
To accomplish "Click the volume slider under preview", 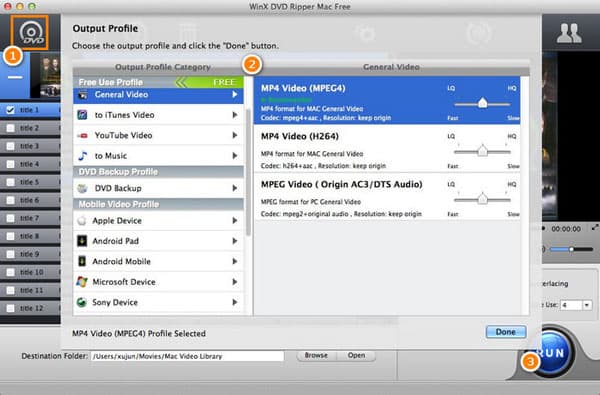I will coord(571,250).
